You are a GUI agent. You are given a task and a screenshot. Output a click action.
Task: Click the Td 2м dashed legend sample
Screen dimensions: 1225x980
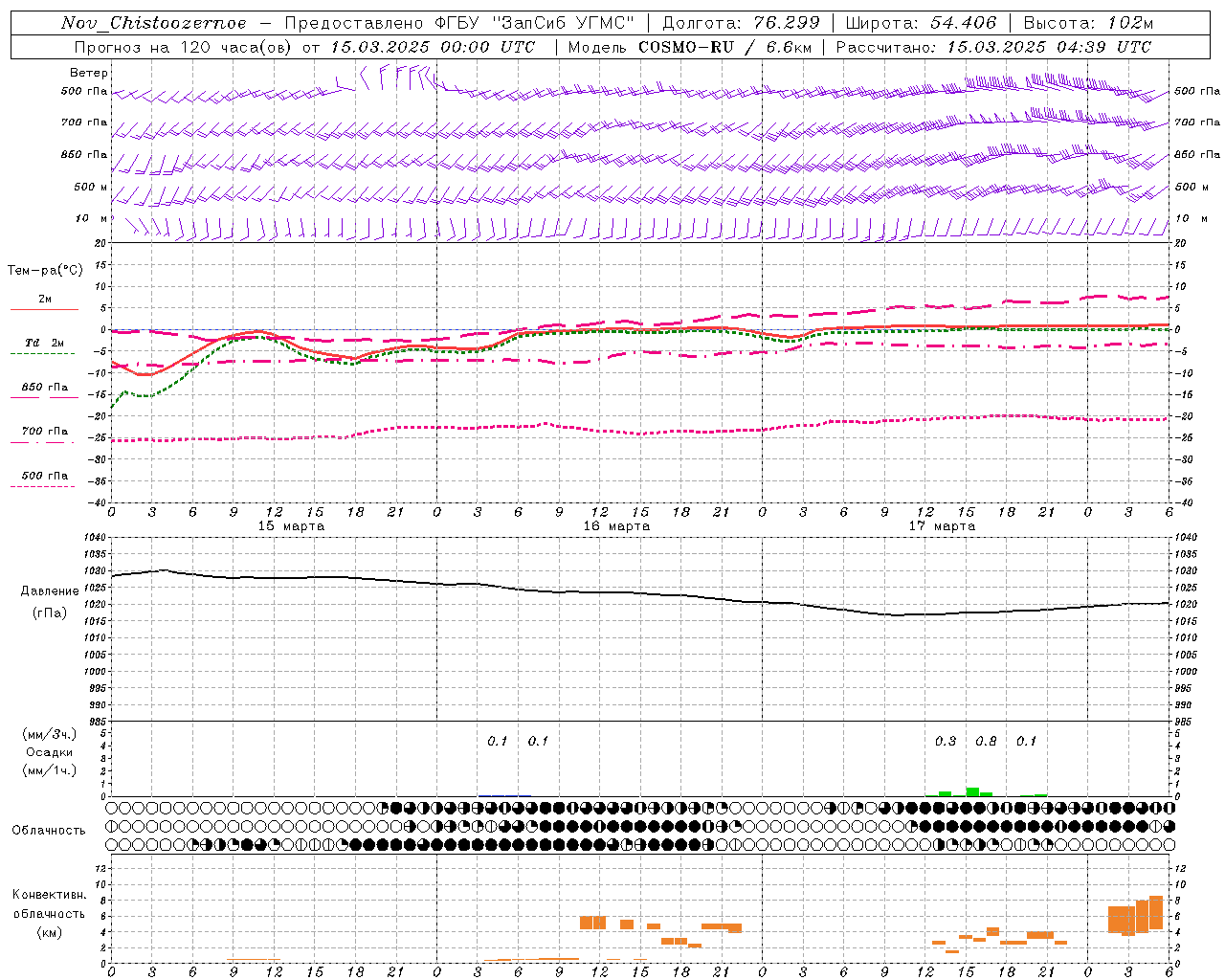[x=42, y=353]
